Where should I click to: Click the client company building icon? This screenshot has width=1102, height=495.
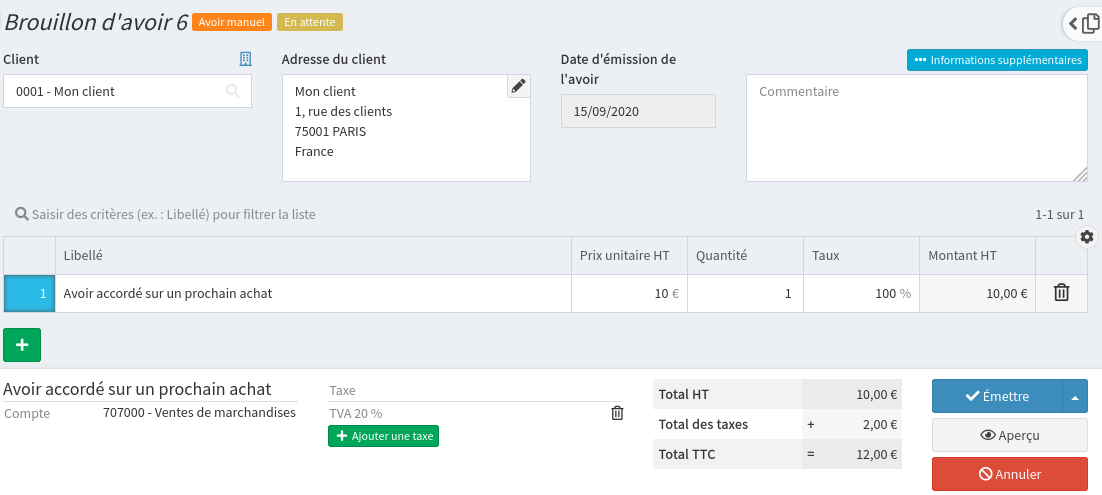(245, 60)
